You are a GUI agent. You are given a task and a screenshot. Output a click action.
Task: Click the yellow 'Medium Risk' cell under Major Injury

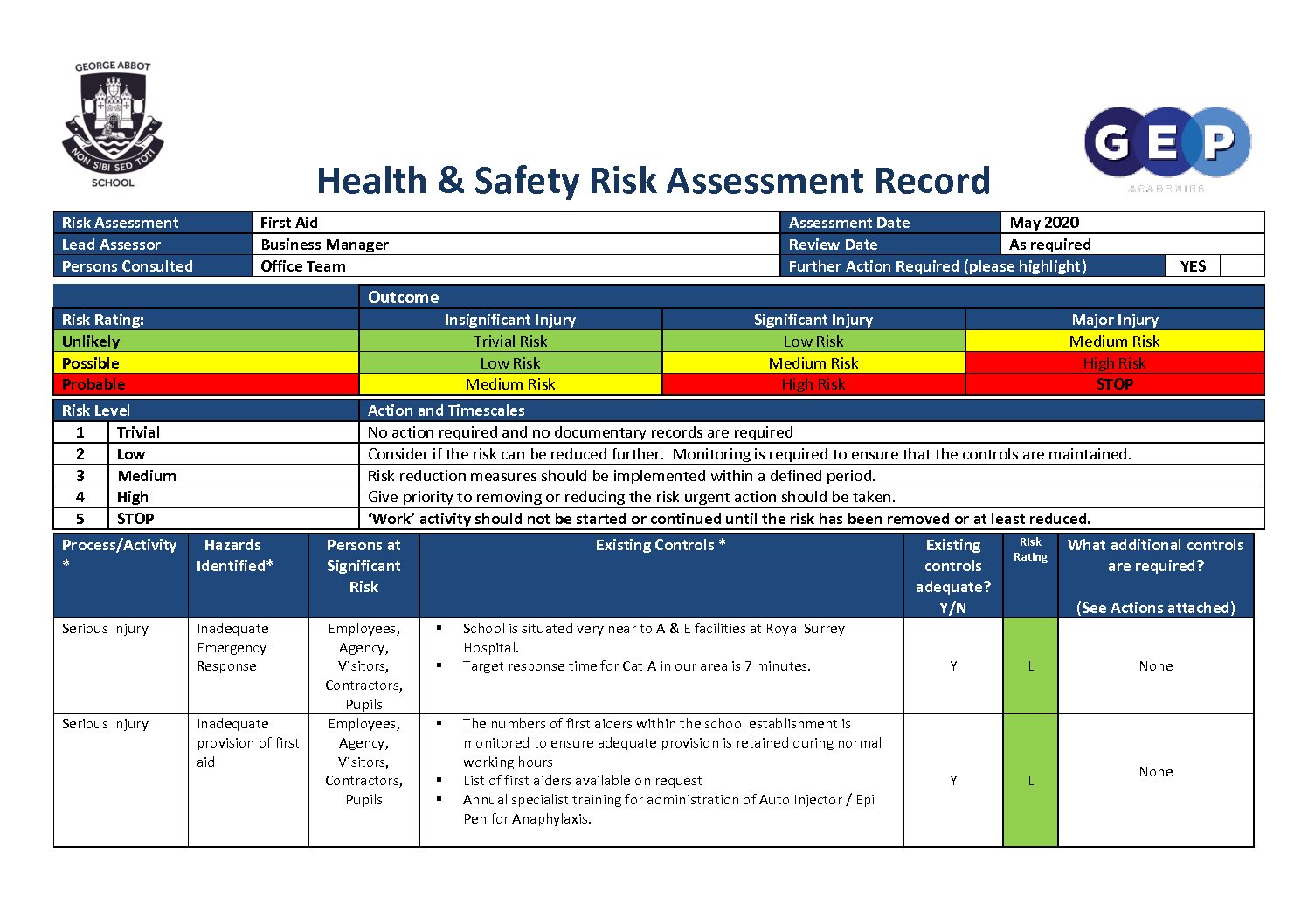[1115, 341]
